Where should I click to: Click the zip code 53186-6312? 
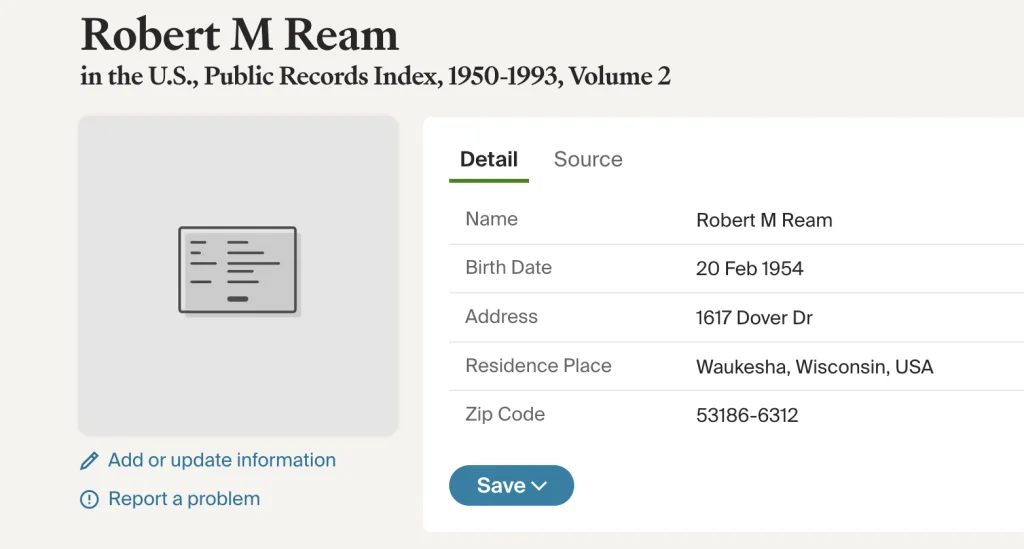pos(747,415)
